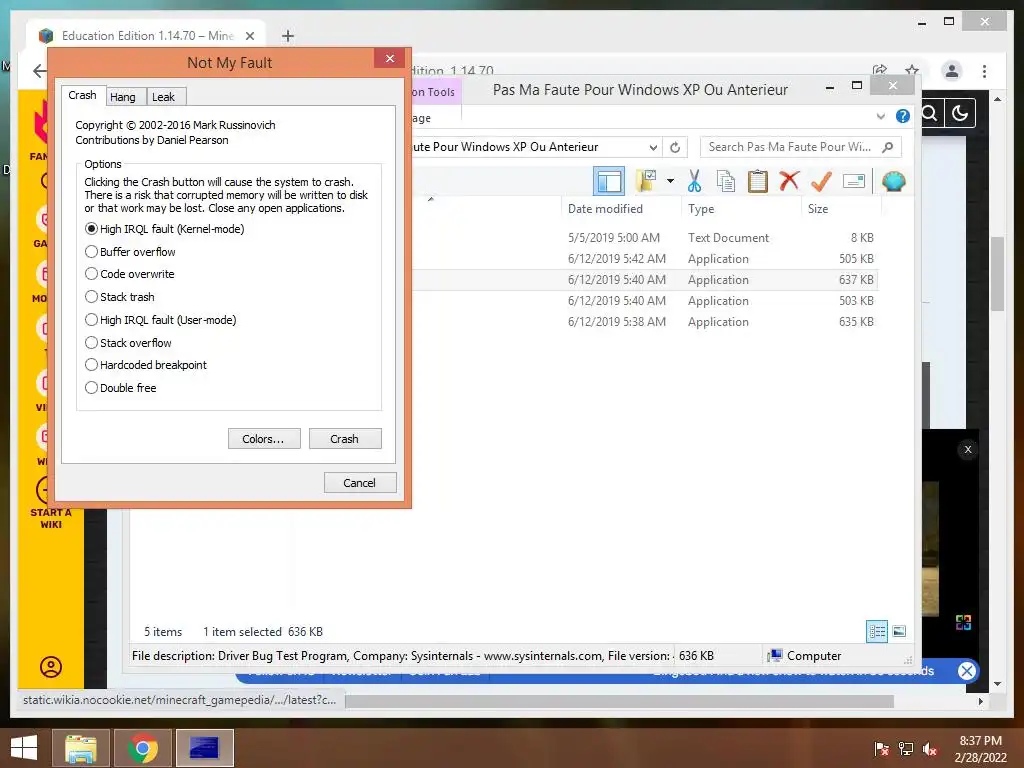Open wiki user account icon in sidebar
This screenshot has width=1024, height=768.
click(x=51, y=667)
